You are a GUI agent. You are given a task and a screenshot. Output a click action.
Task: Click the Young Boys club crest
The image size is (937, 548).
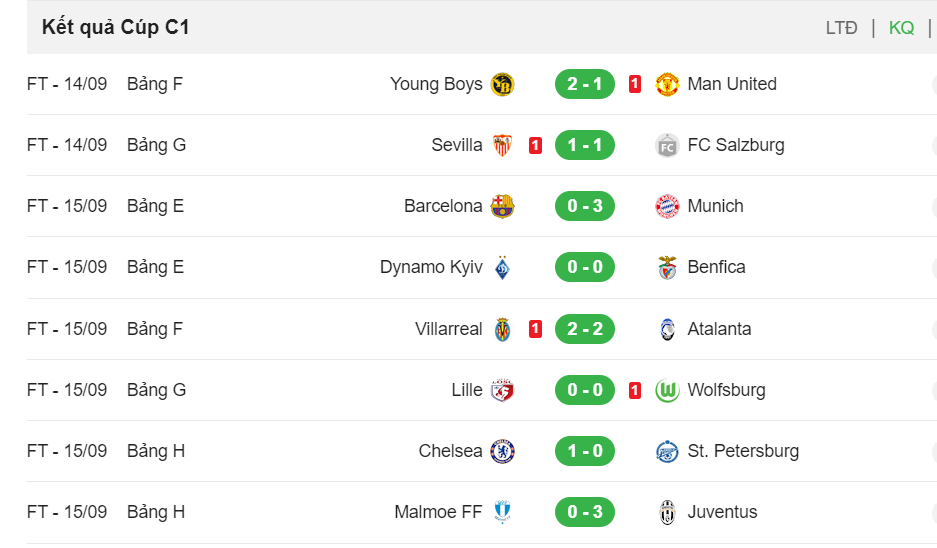[502, 84]
